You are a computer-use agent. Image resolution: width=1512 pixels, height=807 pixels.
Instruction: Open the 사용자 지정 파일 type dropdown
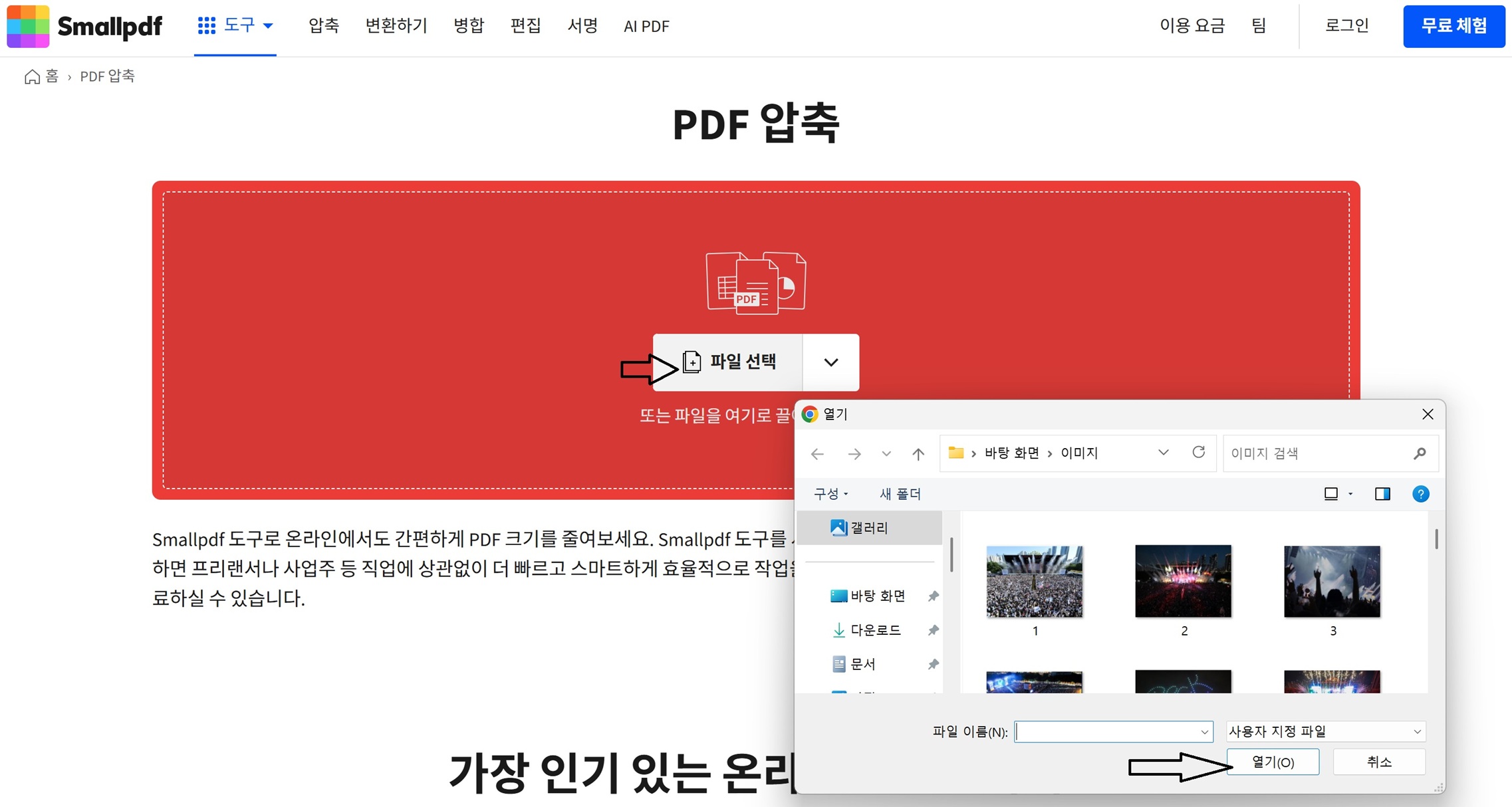pos(1324,731)
